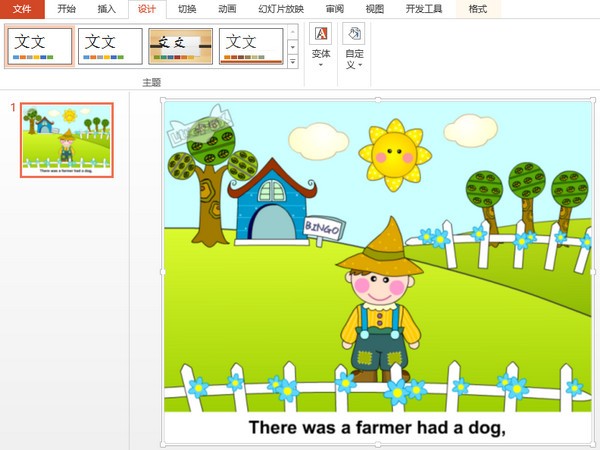
Task: Open the 文件 (File) menu
Action: click(x=23, y=9)
